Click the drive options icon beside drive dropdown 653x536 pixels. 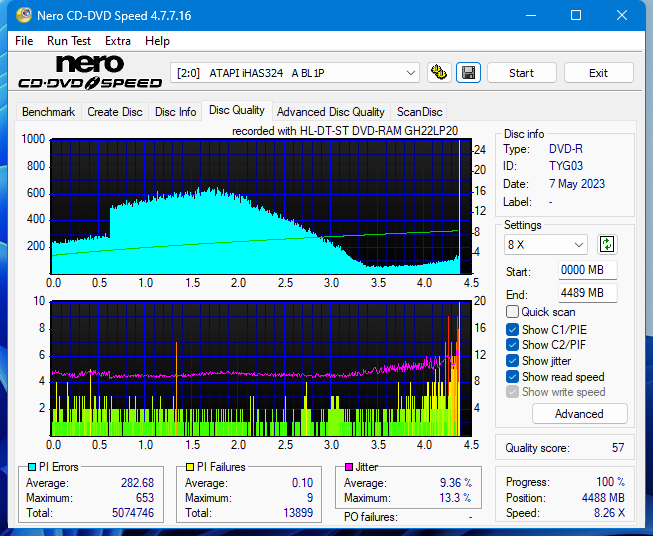click(438, 73)
